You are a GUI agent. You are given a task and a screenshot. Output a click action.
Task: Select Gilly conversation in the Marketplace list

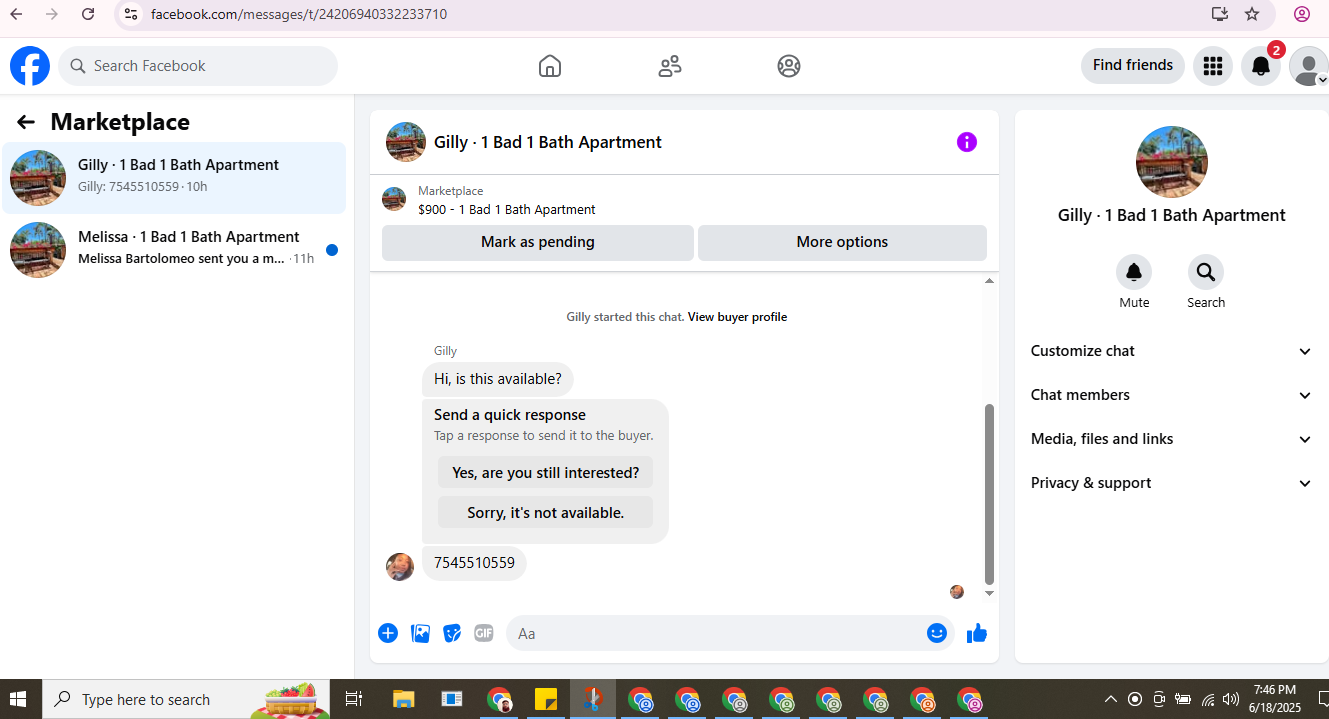coord(174,178)
